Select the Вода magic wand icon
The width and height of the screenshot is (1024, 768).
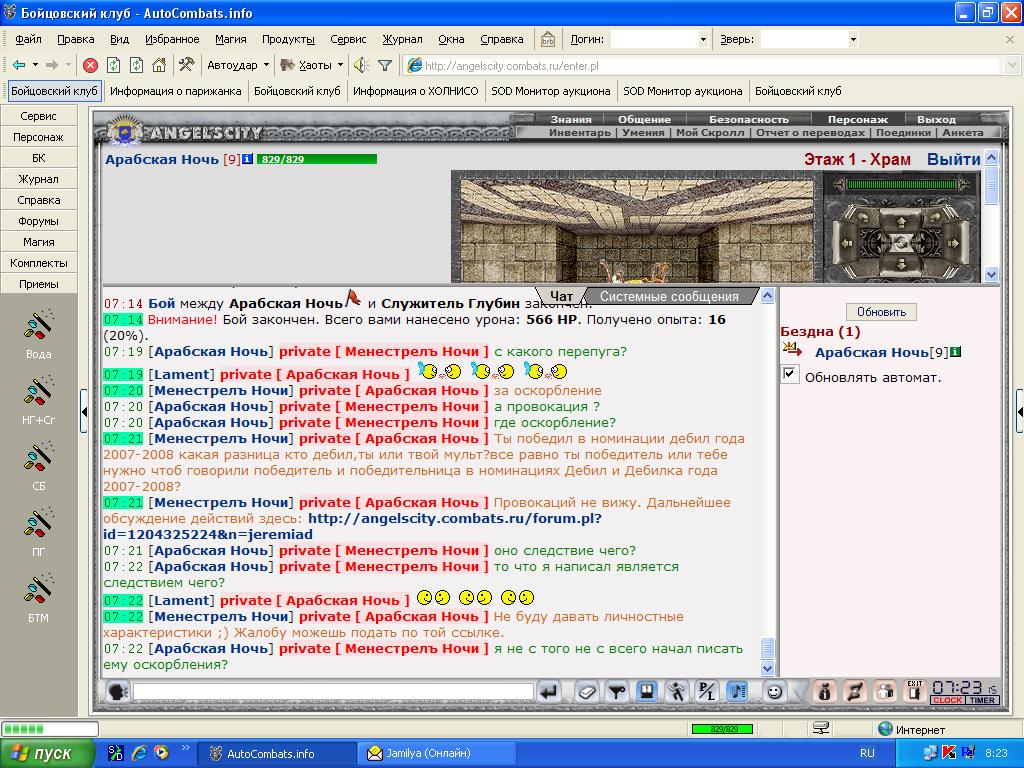coord(39,325)
